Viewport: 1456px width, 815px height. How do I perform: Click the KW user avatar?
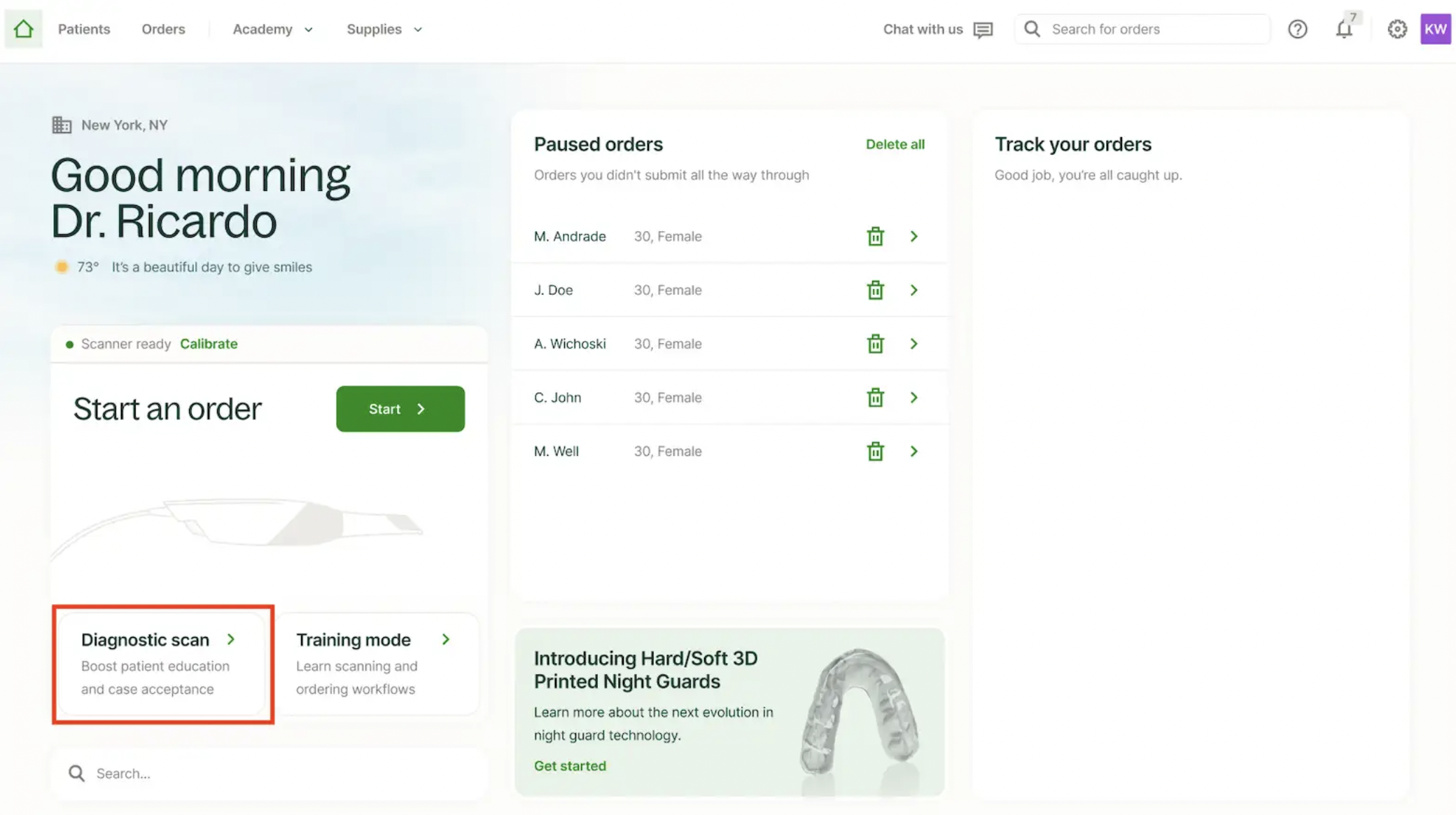pos(1435,29)
